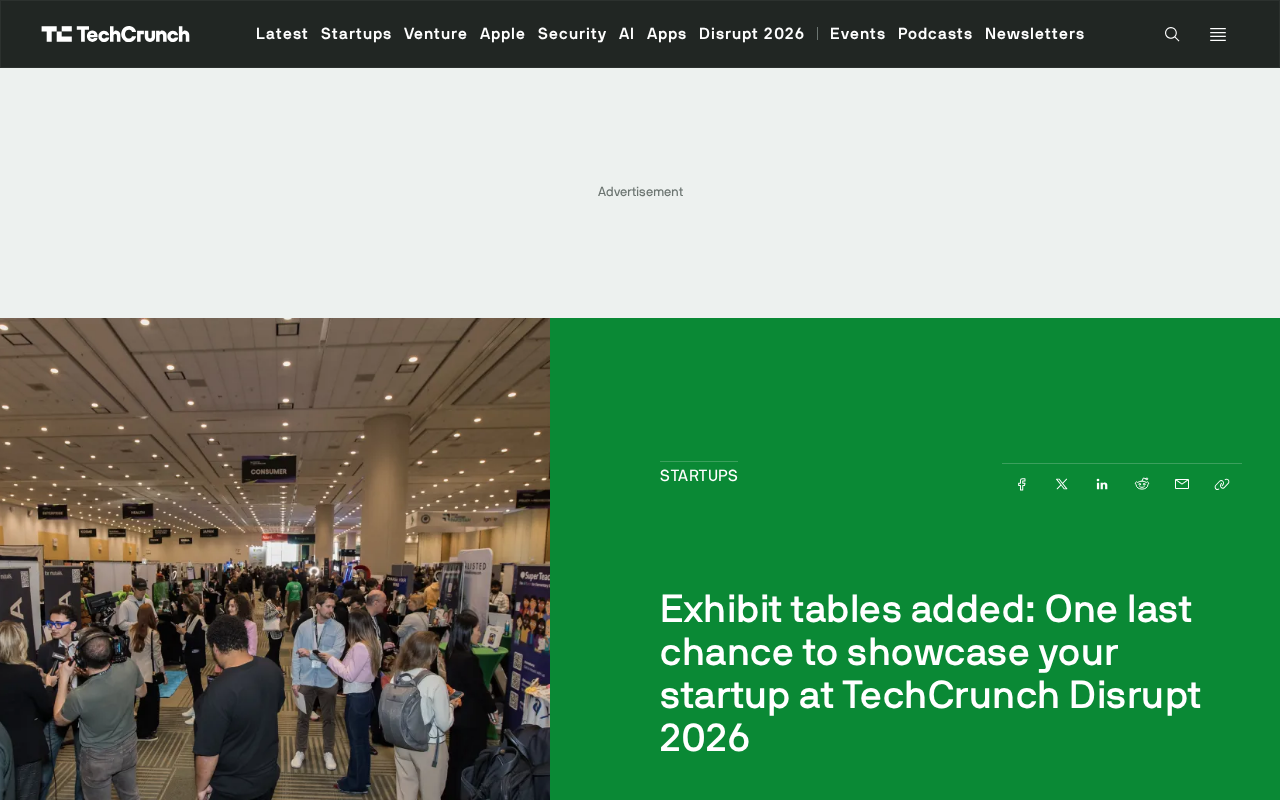
Task: Share article on X
Action: [x=1062, y=484]
